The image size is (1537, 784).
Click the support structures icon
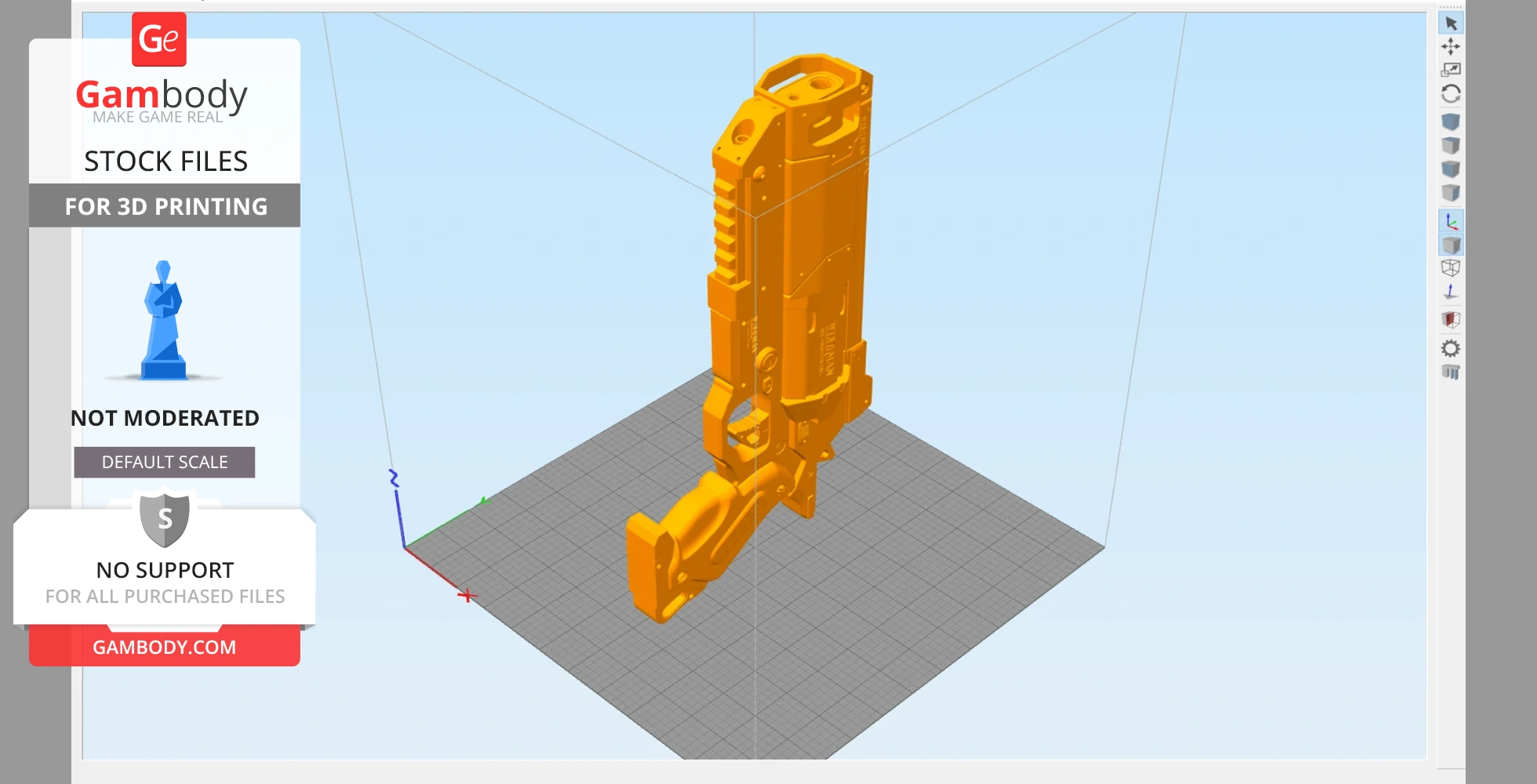(1452, 372)
